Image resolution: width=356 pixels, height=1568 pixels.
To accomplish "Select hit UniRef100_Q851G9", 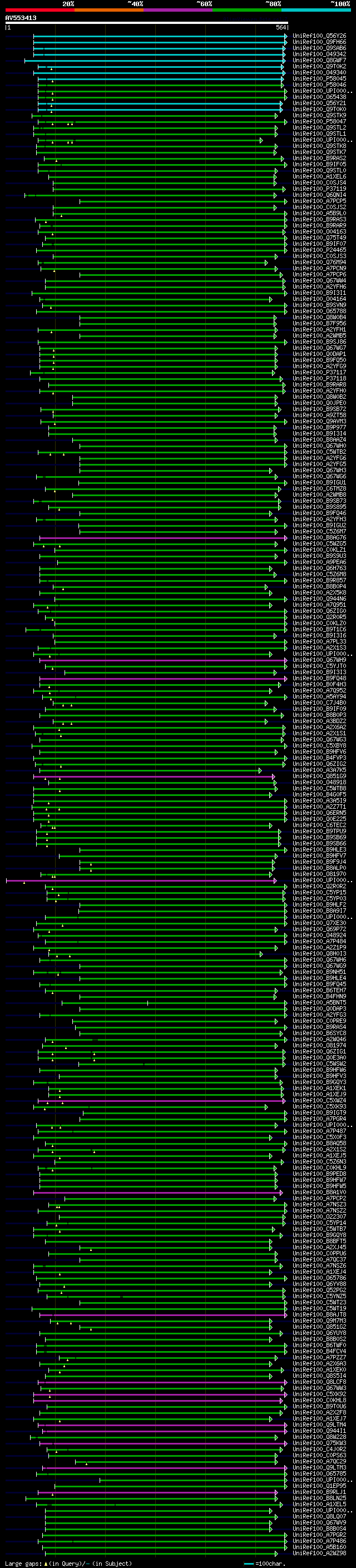I will click(x=319, y=776).
